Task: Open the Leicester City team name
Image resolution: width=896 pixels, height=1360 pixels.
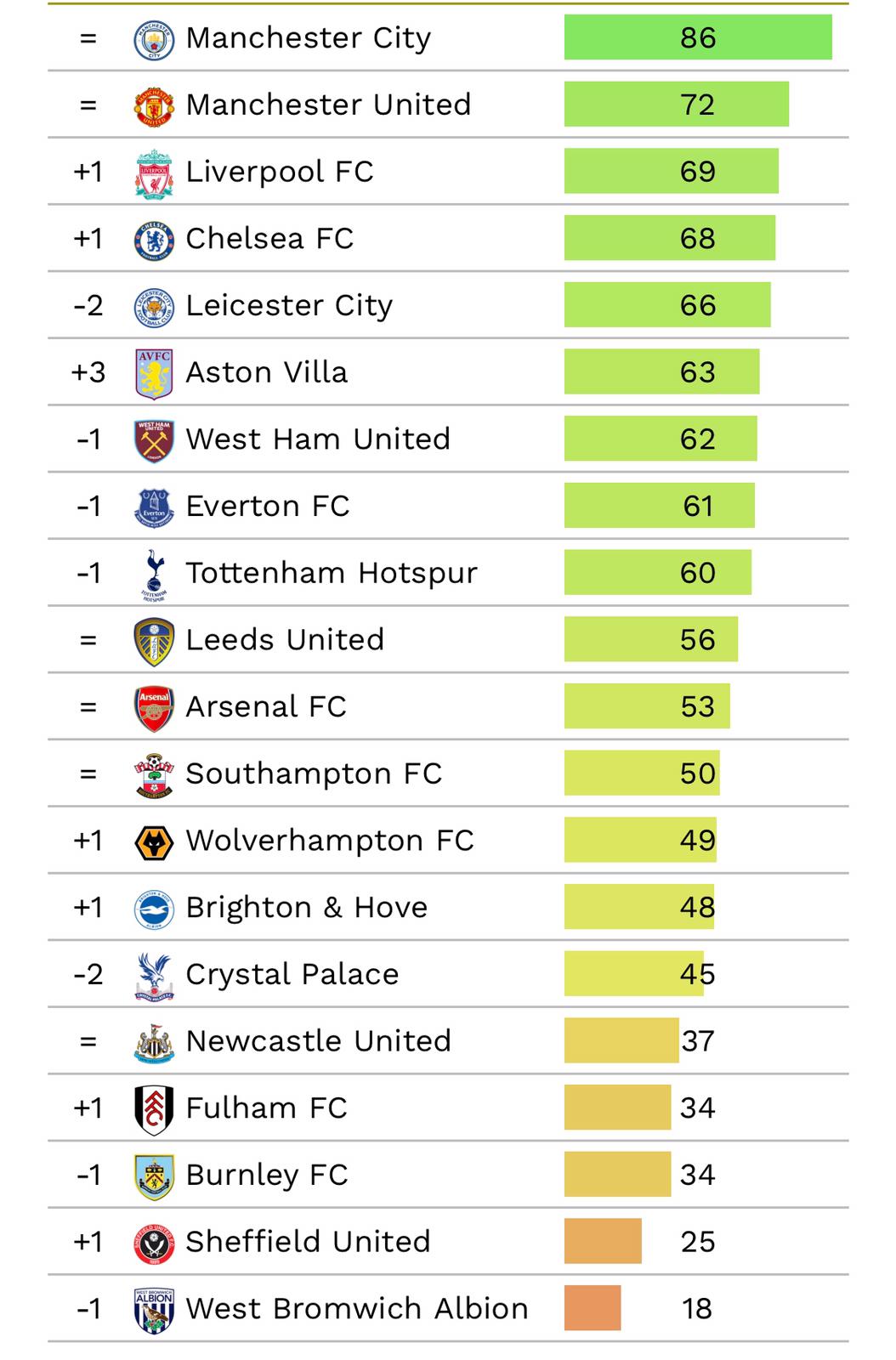Action: coord(289,306)
